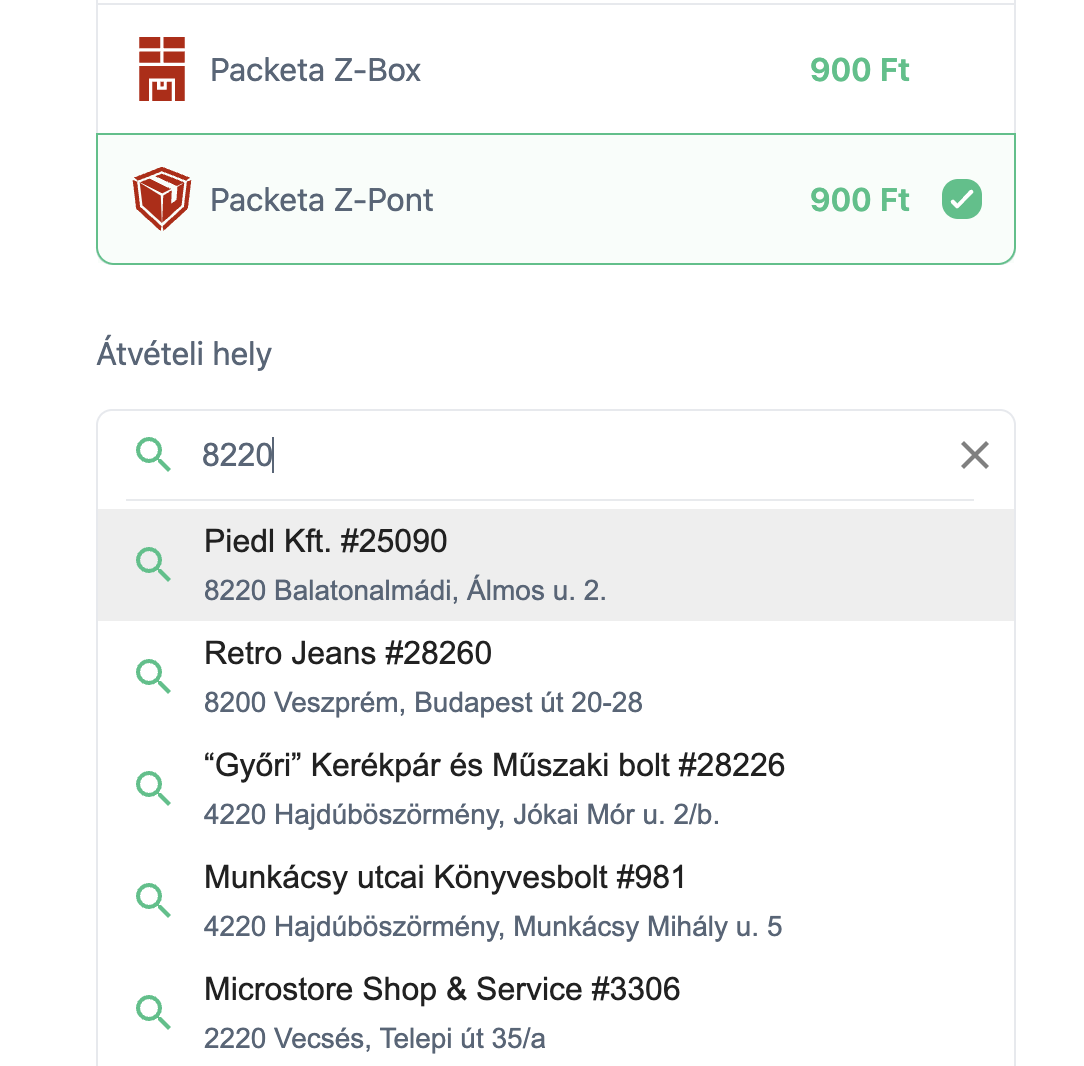Viewport: 1084px width, 1066px height.
Task: Toggle the green Packeta Z-Pont checkmark
Action: 961,200
